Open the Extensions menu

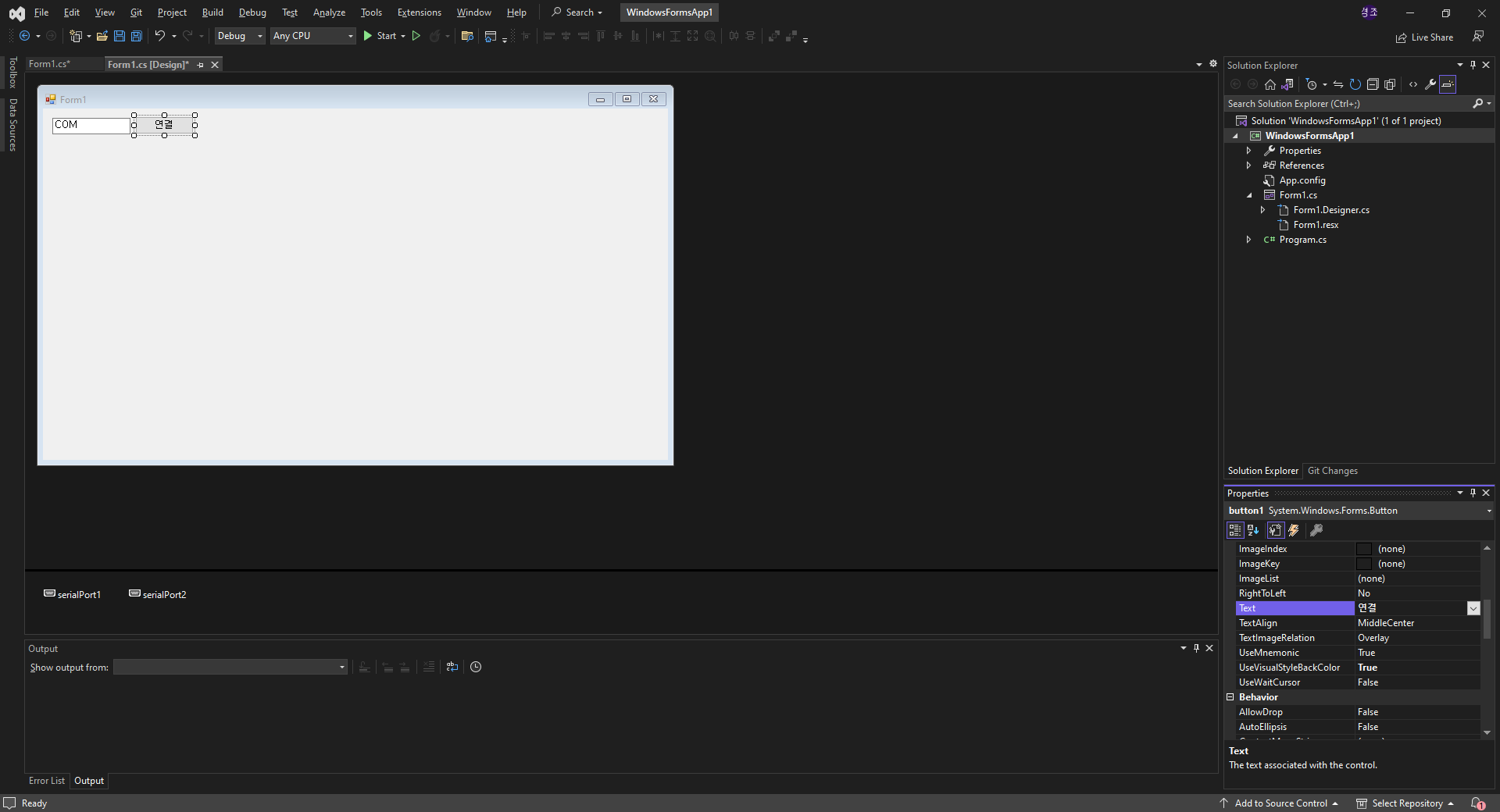click(x=419, y=12)
